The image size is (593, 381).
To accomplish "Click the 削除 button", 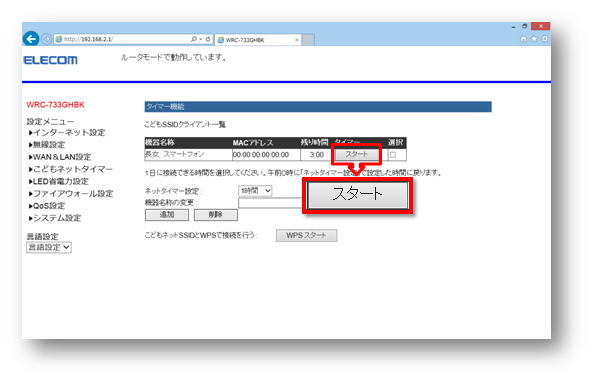I will click(x=216, y=215).
